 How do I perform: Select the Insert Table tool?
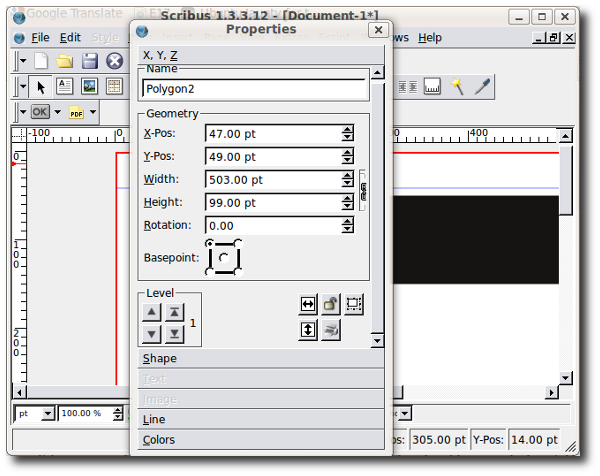click(x=114, y=86)
